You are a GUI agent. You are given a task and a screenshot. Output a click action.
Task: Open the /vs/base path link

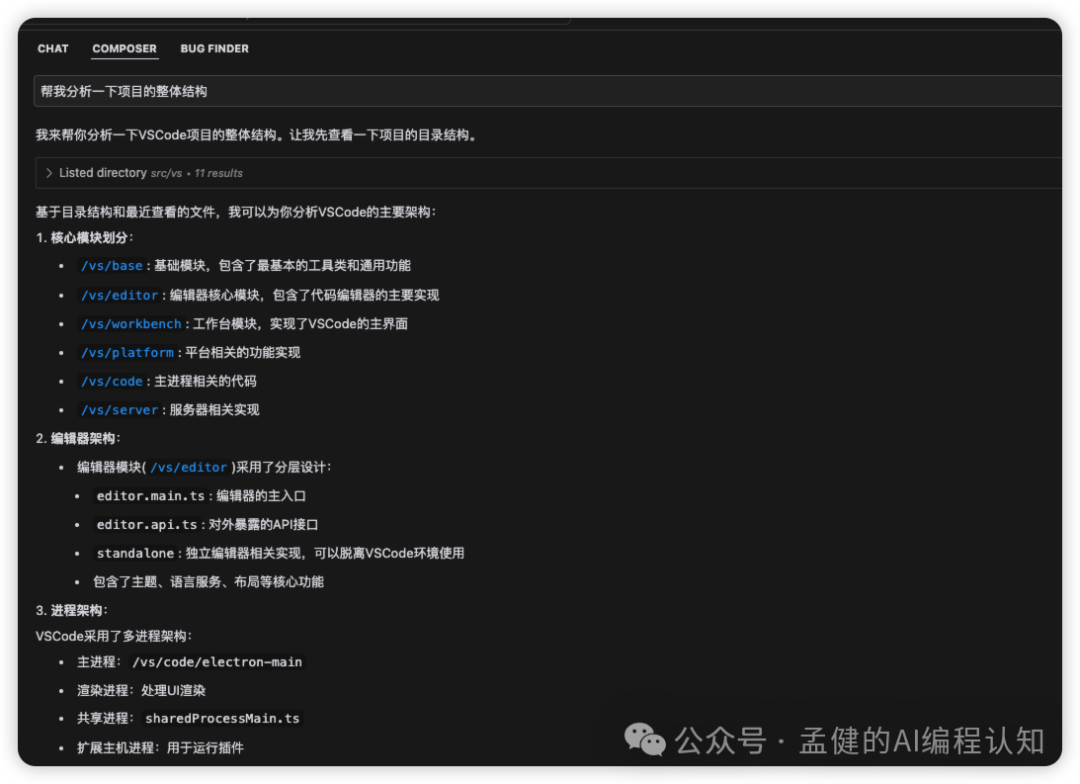(112, 266)
